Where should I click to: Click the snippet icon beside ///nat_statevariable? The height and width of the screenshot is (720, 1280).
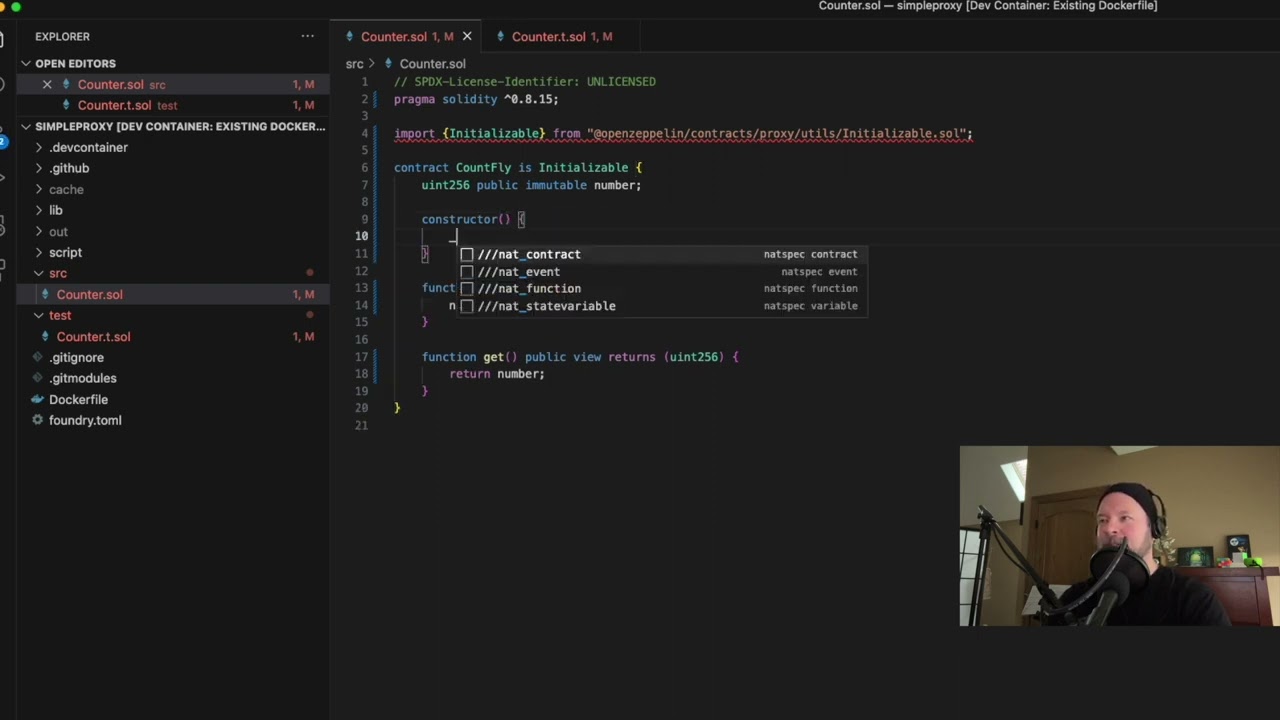pos(466,306)
